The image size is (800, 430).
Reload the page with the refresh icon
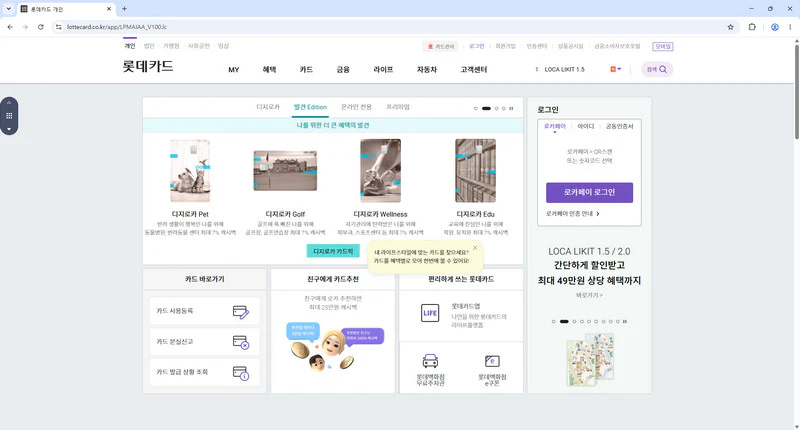click(41, 27)
